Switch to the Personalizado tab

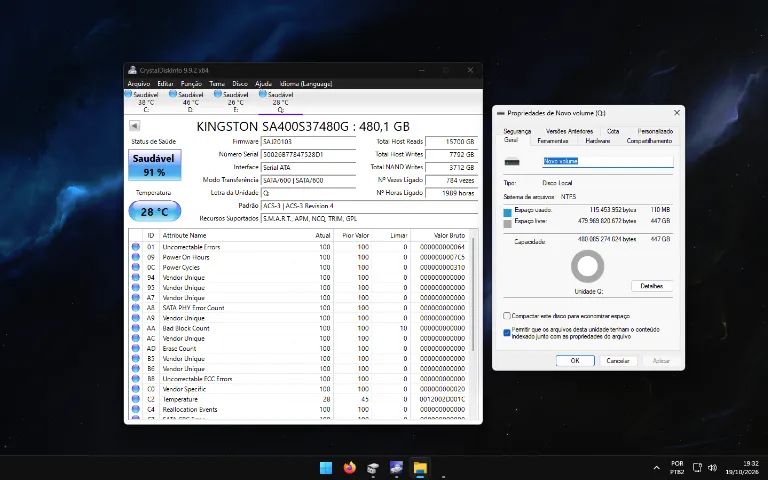pos(655,131)
